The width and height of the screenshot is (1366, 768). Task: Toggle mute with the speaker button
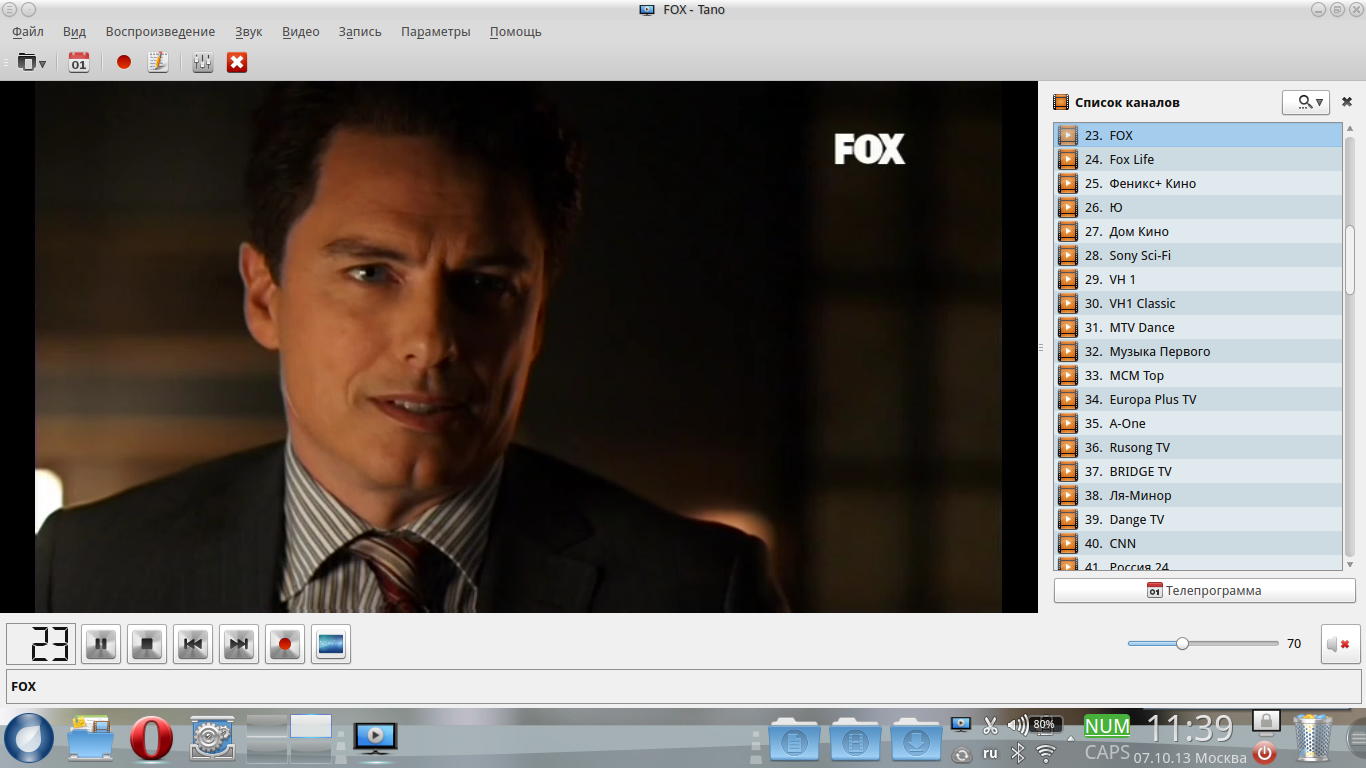[x=1341, y=644]
